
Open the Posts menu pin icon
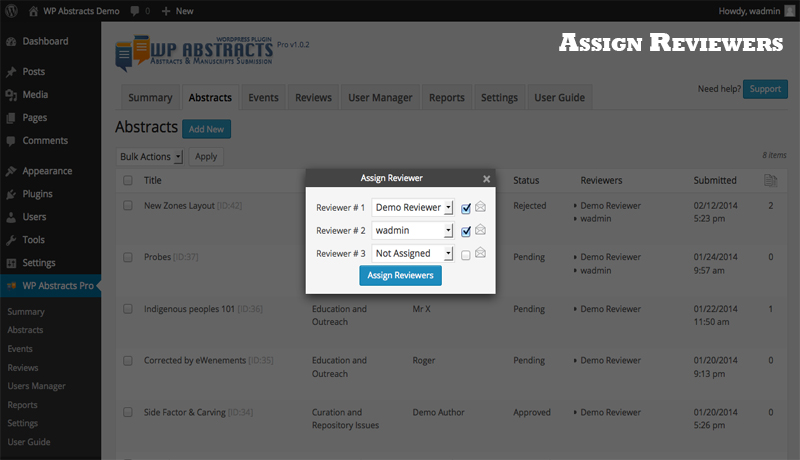pos(11,72)
